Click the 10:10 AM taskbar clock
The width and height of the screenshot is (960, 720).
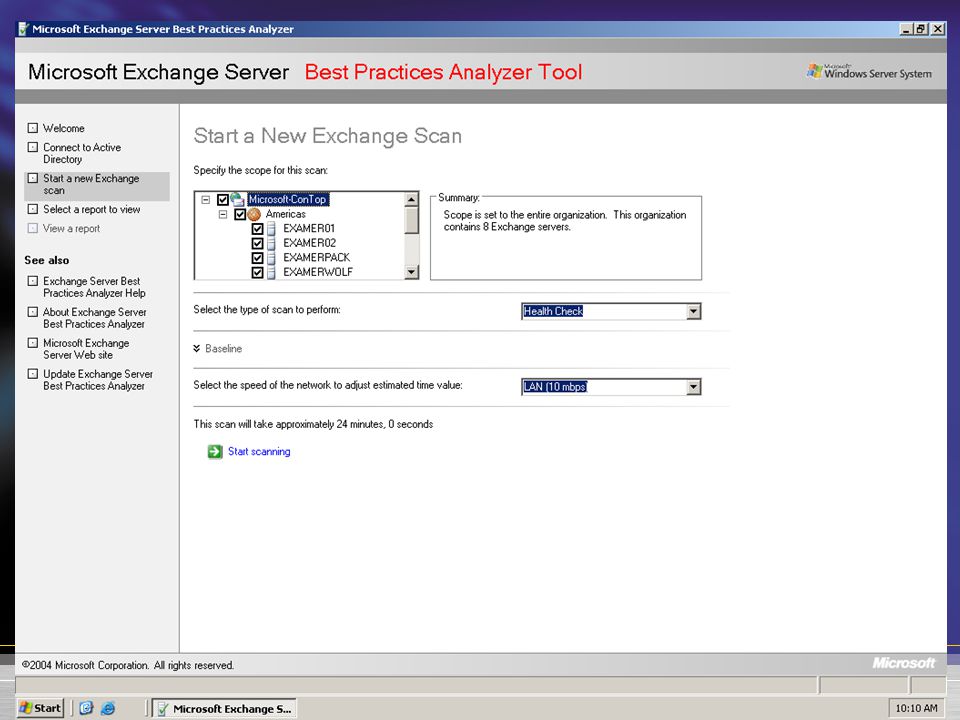[x=916, y=708]
